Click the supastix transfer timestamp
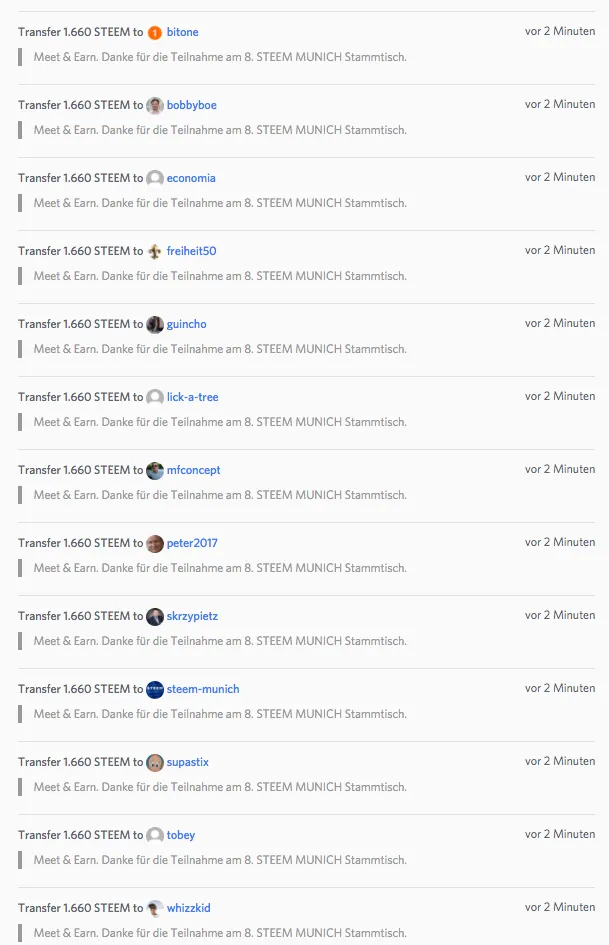The image size is (609, 945). tap(560, 761)
